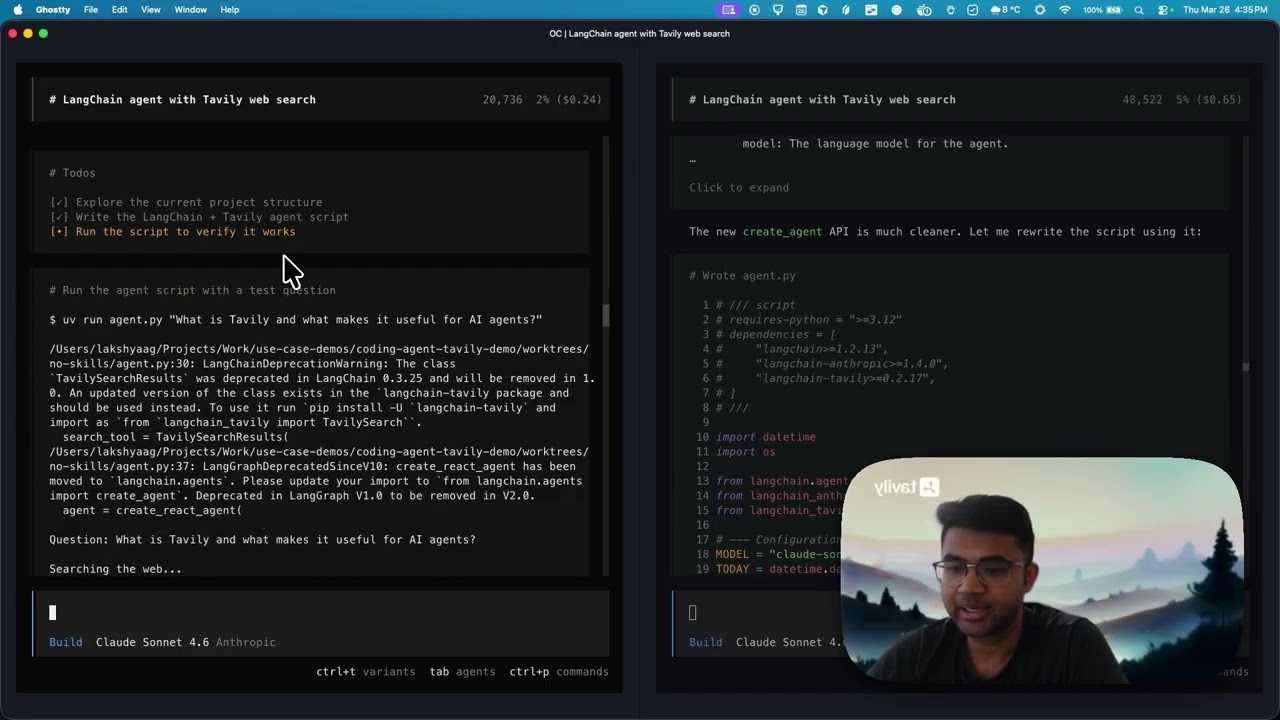Open the Ghostty app menu
Screen dimensions: 1280x720
pos(53,9)
